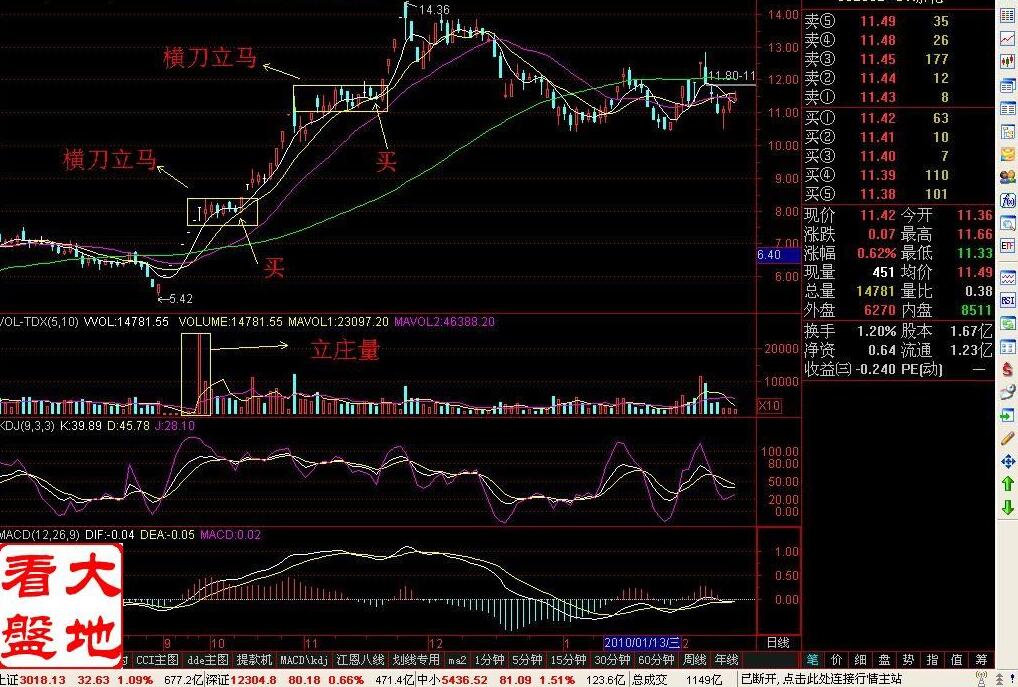Click the red dollar sign icon
This screenshot has height=687, width=1018.
point(1008,369)
